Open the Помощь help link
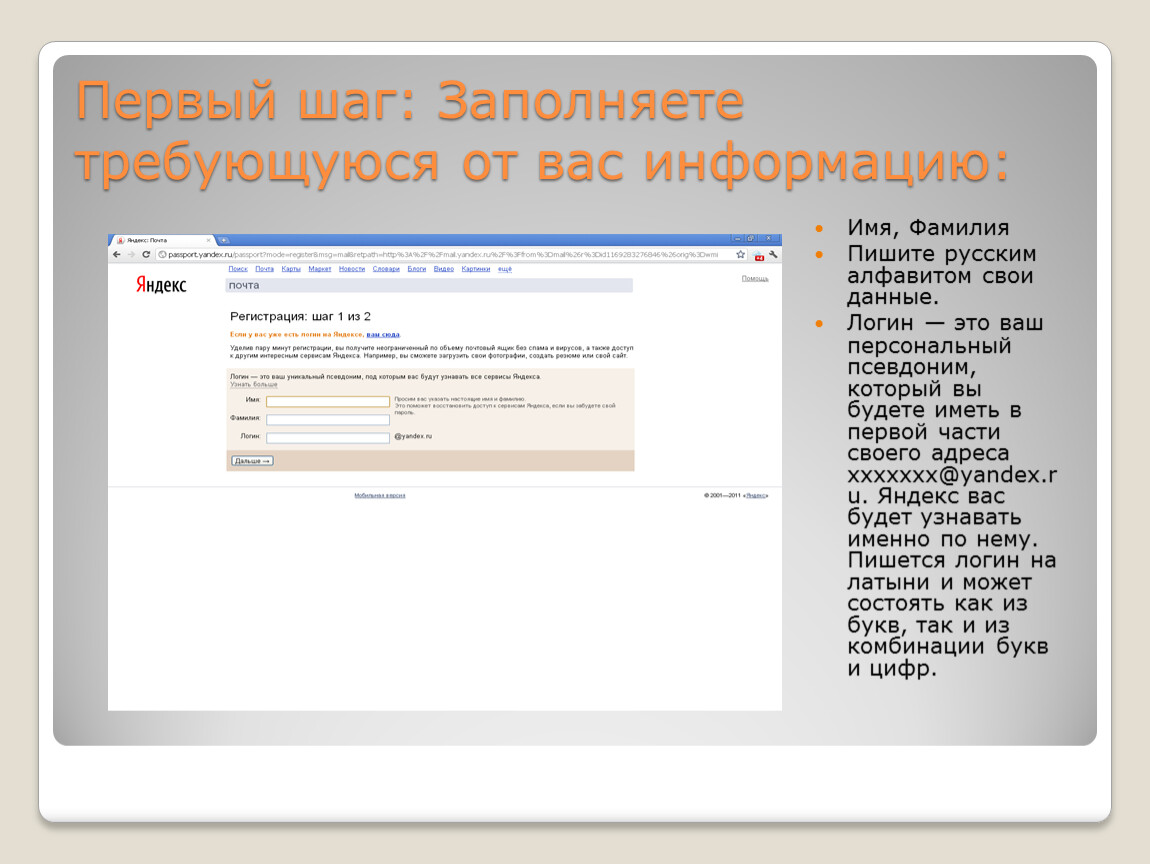 755,279
